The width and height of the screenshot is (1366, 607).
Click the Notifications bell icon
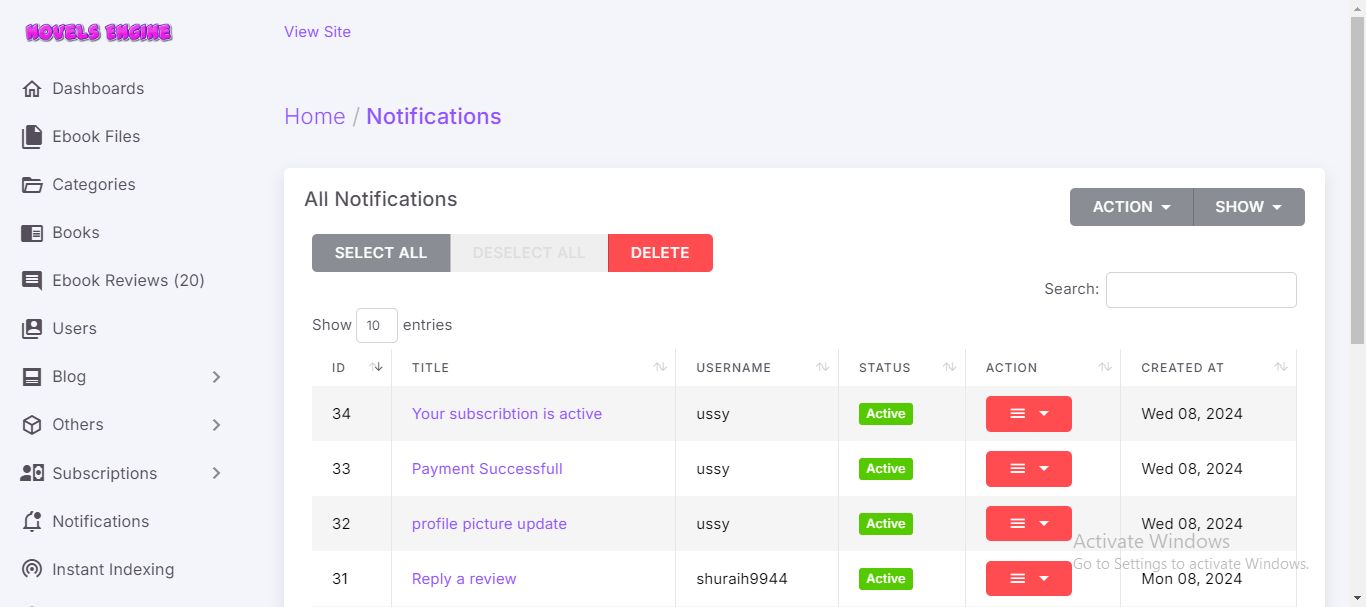click(32, 522)
